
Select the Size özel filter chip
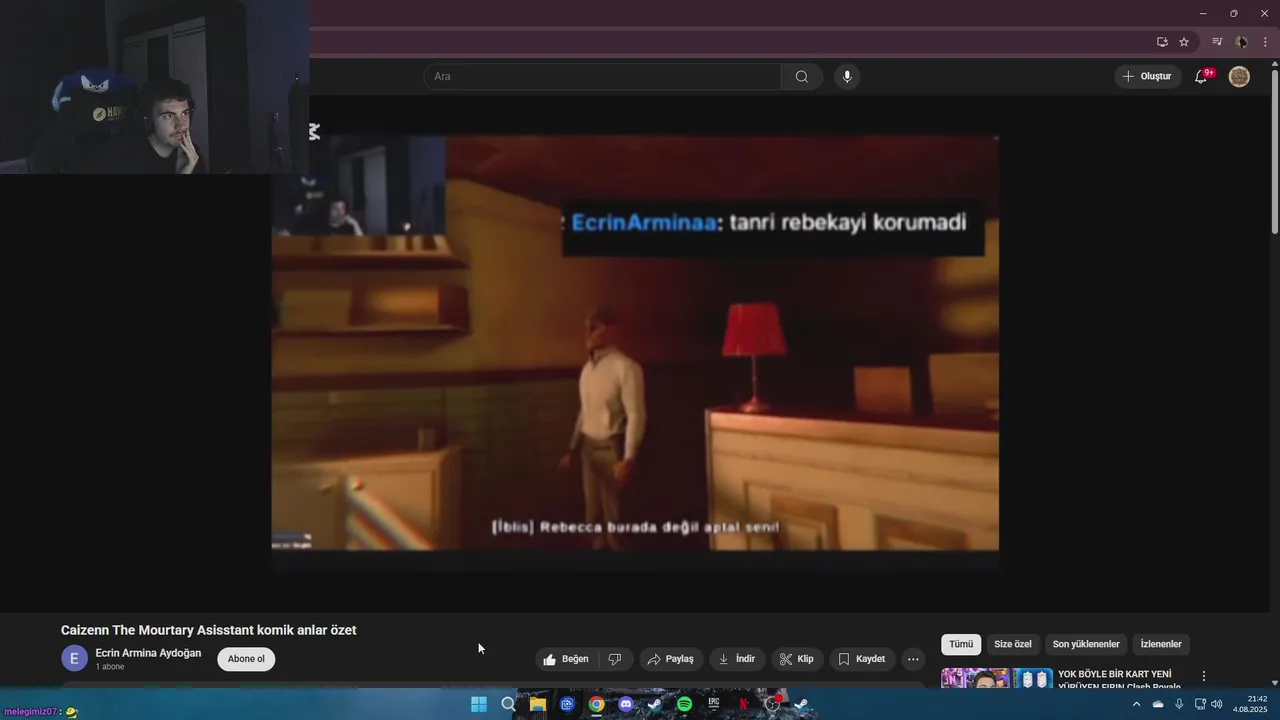pyautogui.click(x=1013, y=644)
